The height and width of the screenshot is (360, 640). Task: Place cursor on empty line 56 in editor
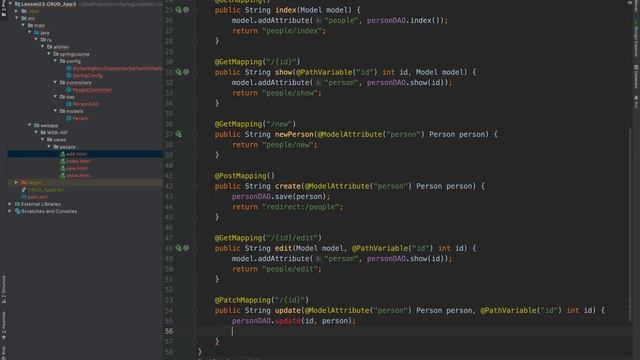coord(412,331)
